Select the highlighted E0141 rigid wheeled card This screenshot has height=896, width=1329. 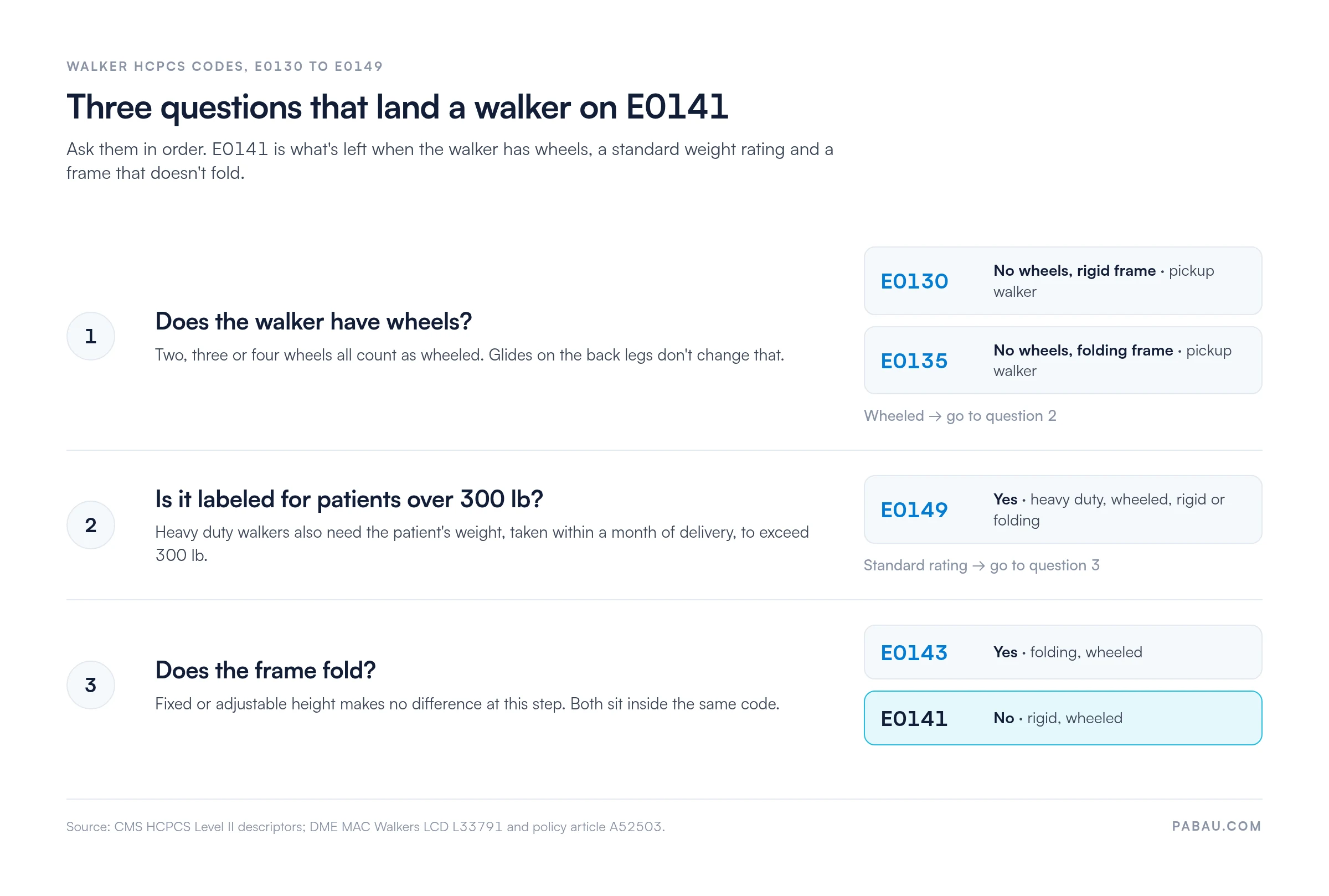[x=1062, y=718]
